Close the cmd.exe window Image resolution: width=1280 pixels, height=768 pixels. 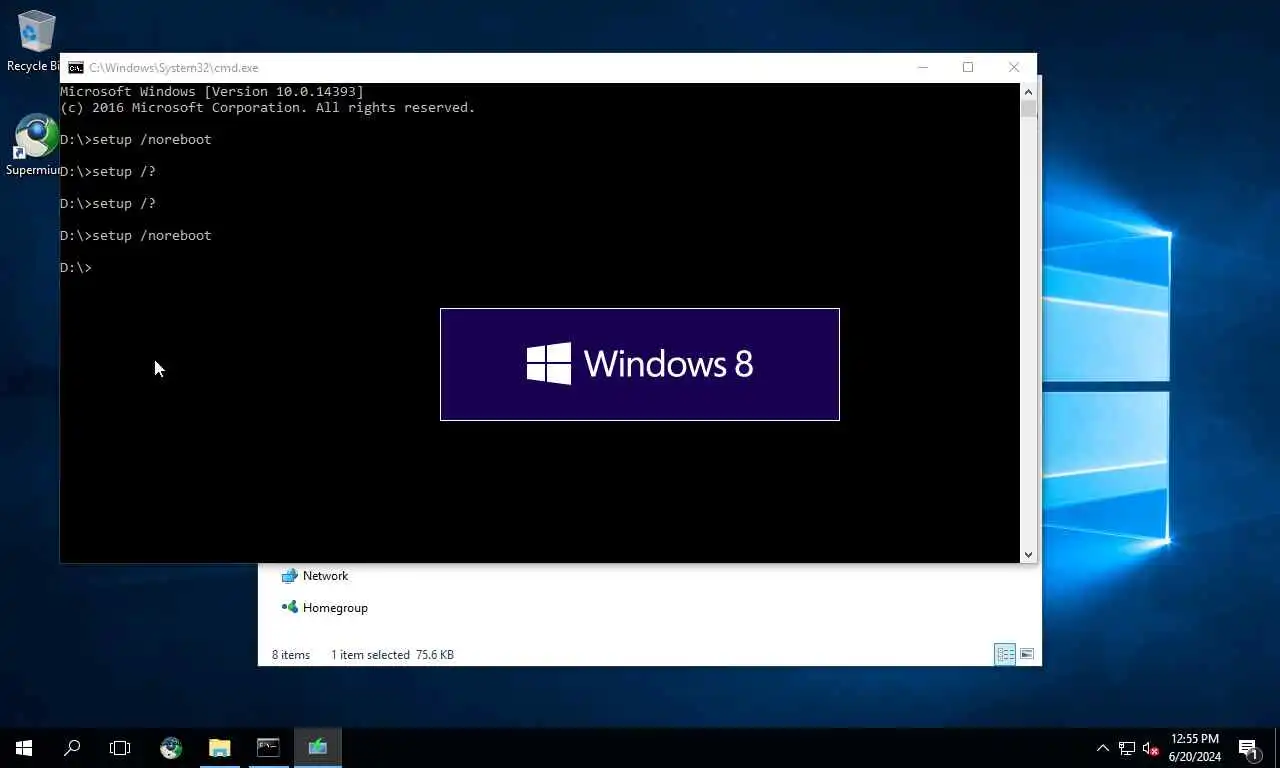click(x=1014, y=68)
